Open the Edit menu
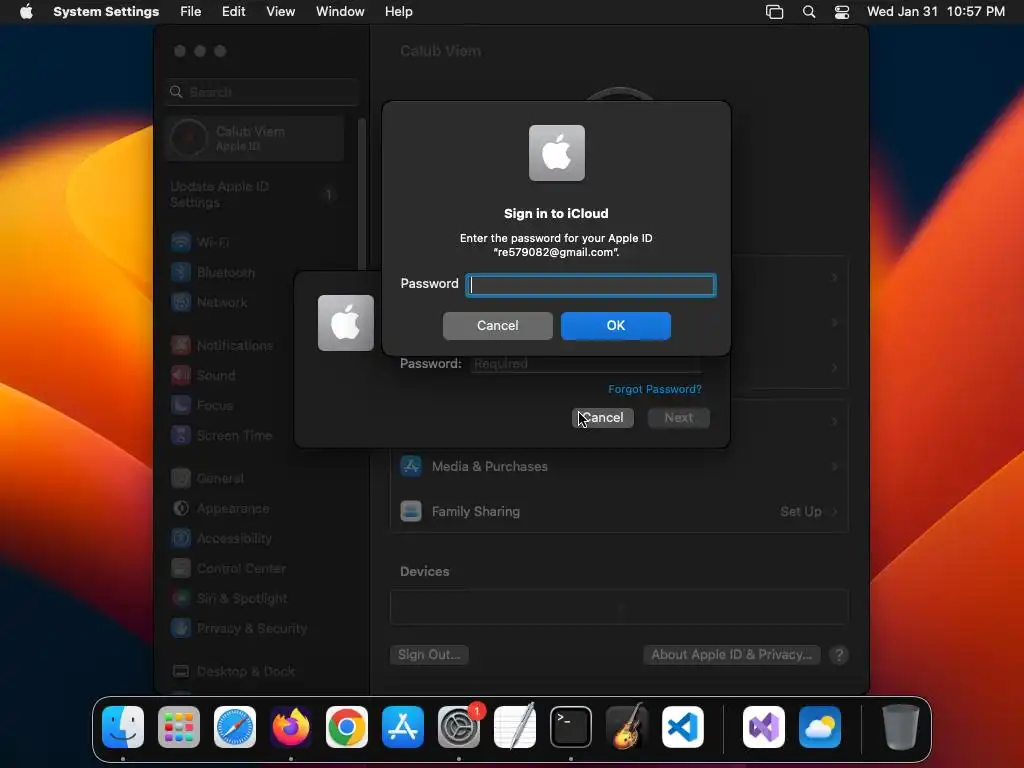This screenshot has width=1024, height=768. [234, 12]
